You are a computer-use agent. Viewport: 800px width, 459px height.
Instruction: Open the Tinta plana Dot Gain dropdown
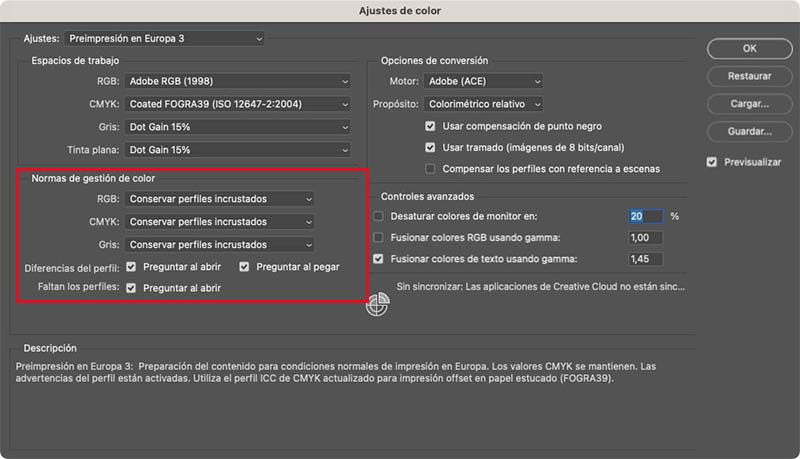[x=237, y=150]
